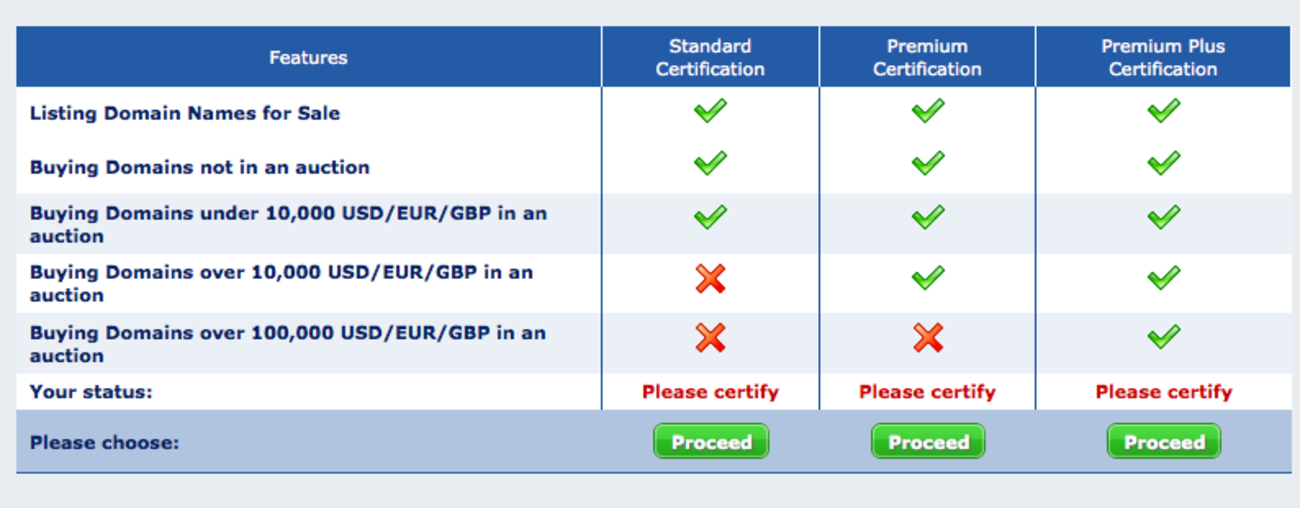Click Standard's red Please certify status
The width and height of the screenshot is (1300, 508).
[710, 392]
